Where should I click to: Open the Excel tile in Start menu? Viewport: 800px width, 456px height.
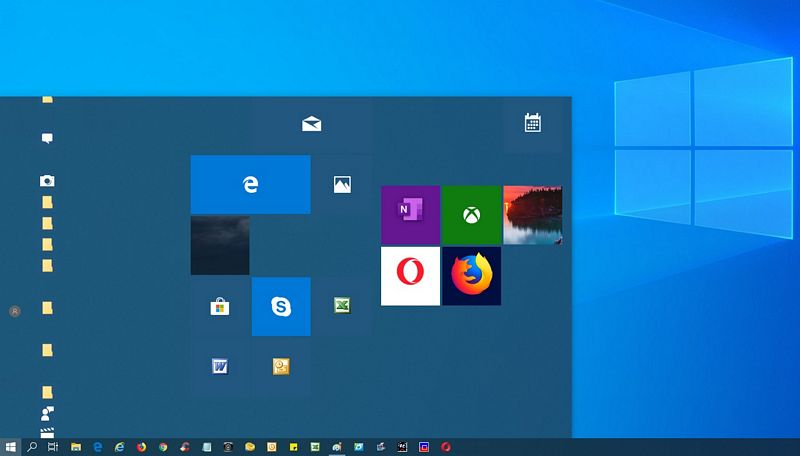342,306
